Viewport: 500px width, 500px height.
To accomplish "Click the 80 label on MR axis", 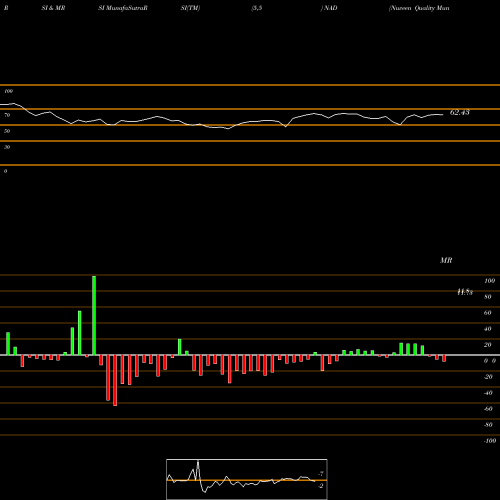I will [488, 297].
